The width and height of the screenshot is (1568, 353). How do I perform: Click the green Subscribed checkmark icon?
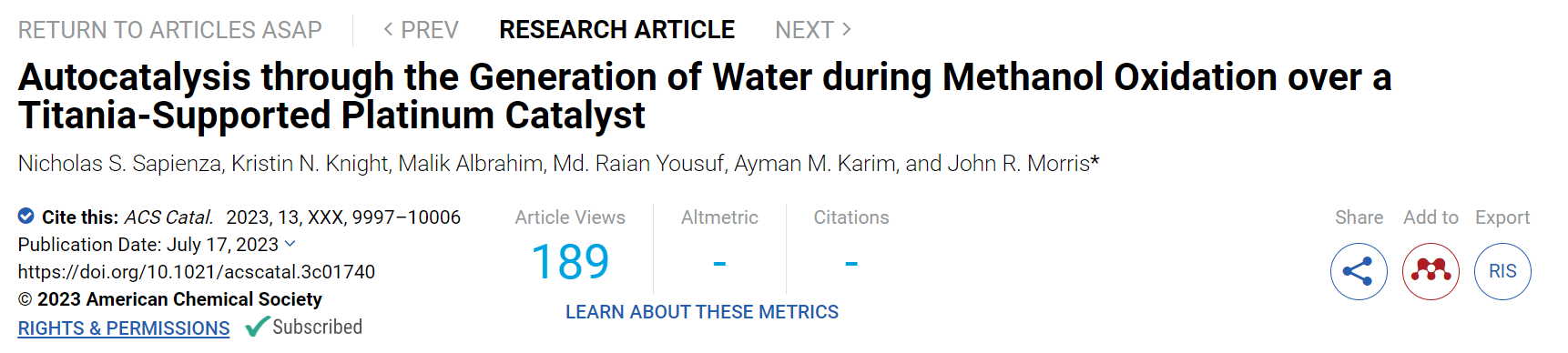tap(258, 327)
